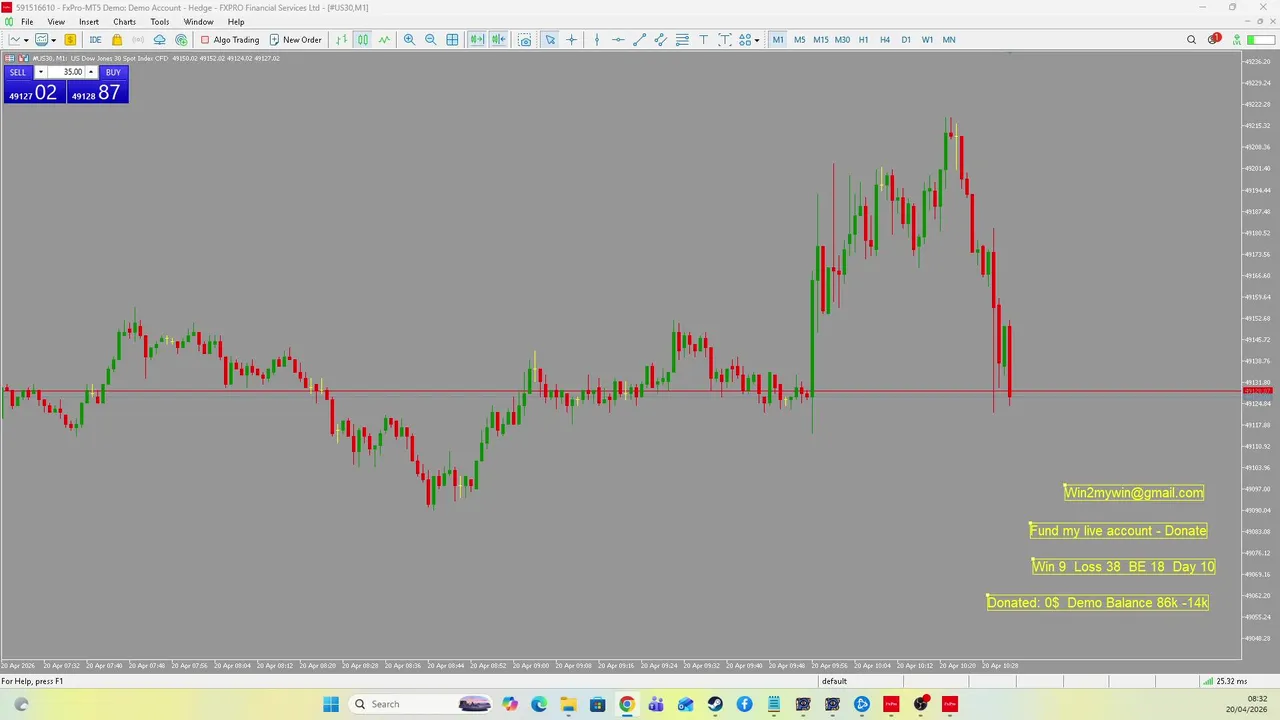Draw an equidistant channel
Viewport: 1280px width, 720px height.
click(x=661, y=40)
